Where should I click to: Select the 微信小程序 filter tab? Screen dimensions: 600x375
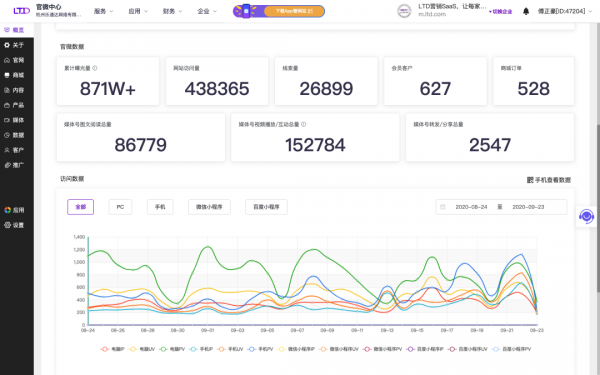tap(209, 207)
